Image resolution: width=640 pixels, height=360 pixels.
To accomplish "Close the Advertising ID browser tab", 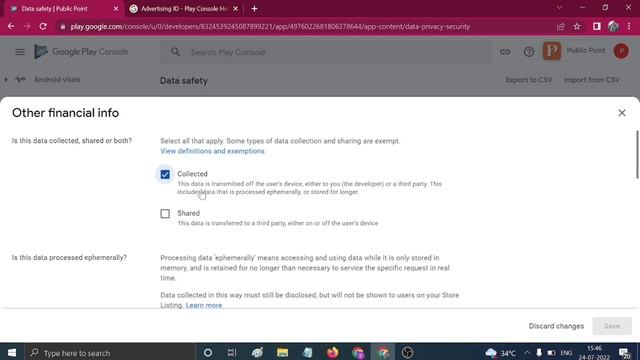I will (236, 9).
